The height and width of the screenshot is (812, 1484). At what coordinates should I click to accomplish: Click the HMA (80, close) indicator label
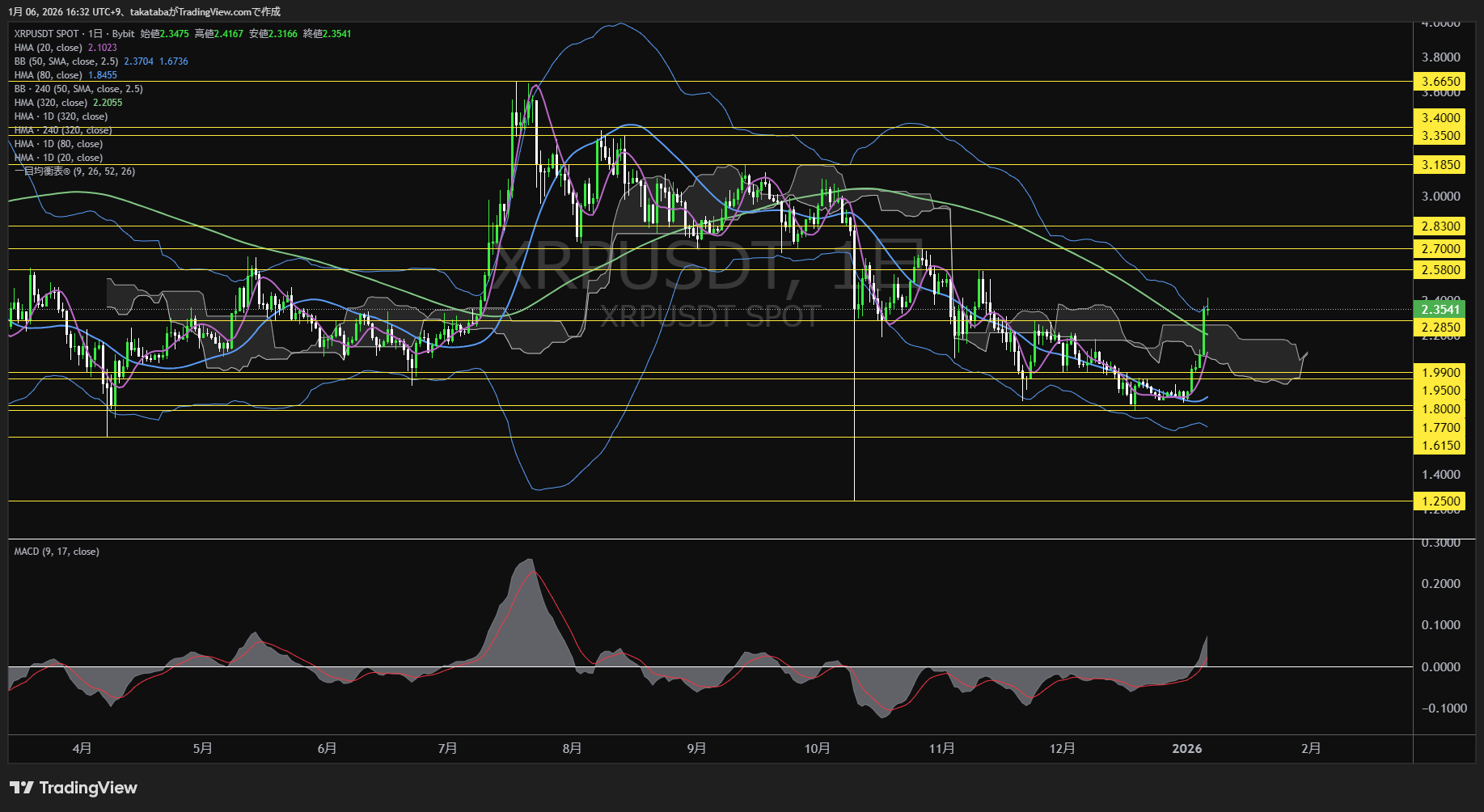pos(48,75)
